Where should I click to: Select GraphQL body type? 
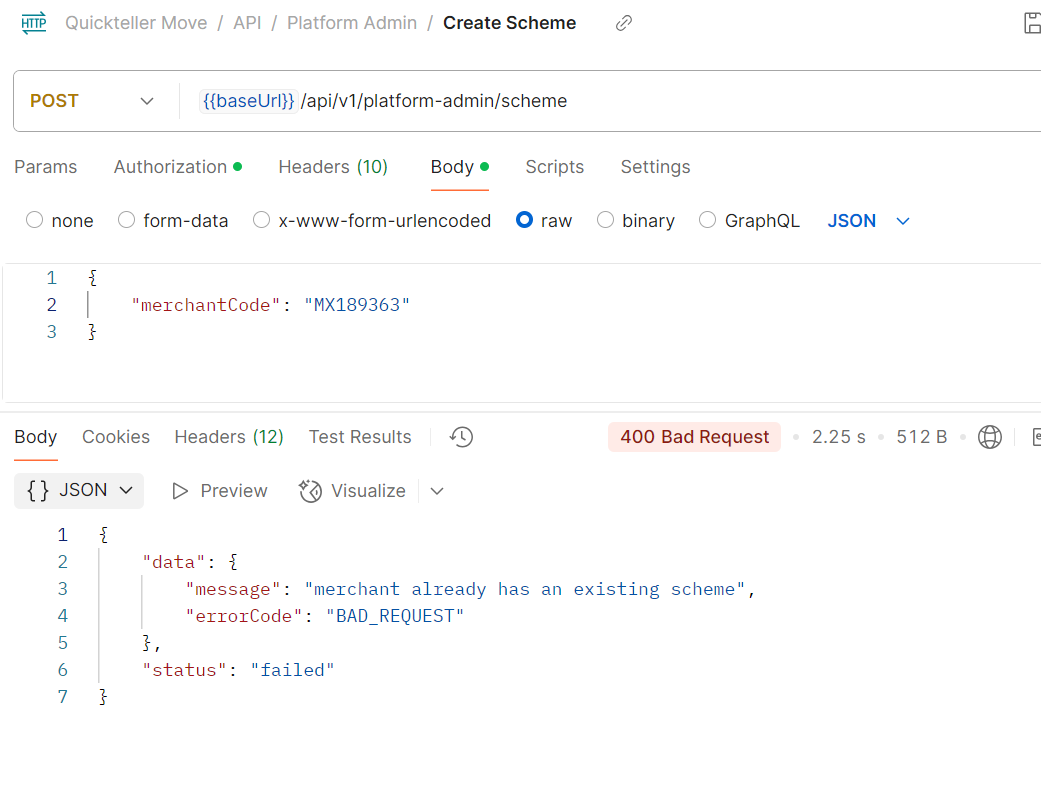[708, 221]
